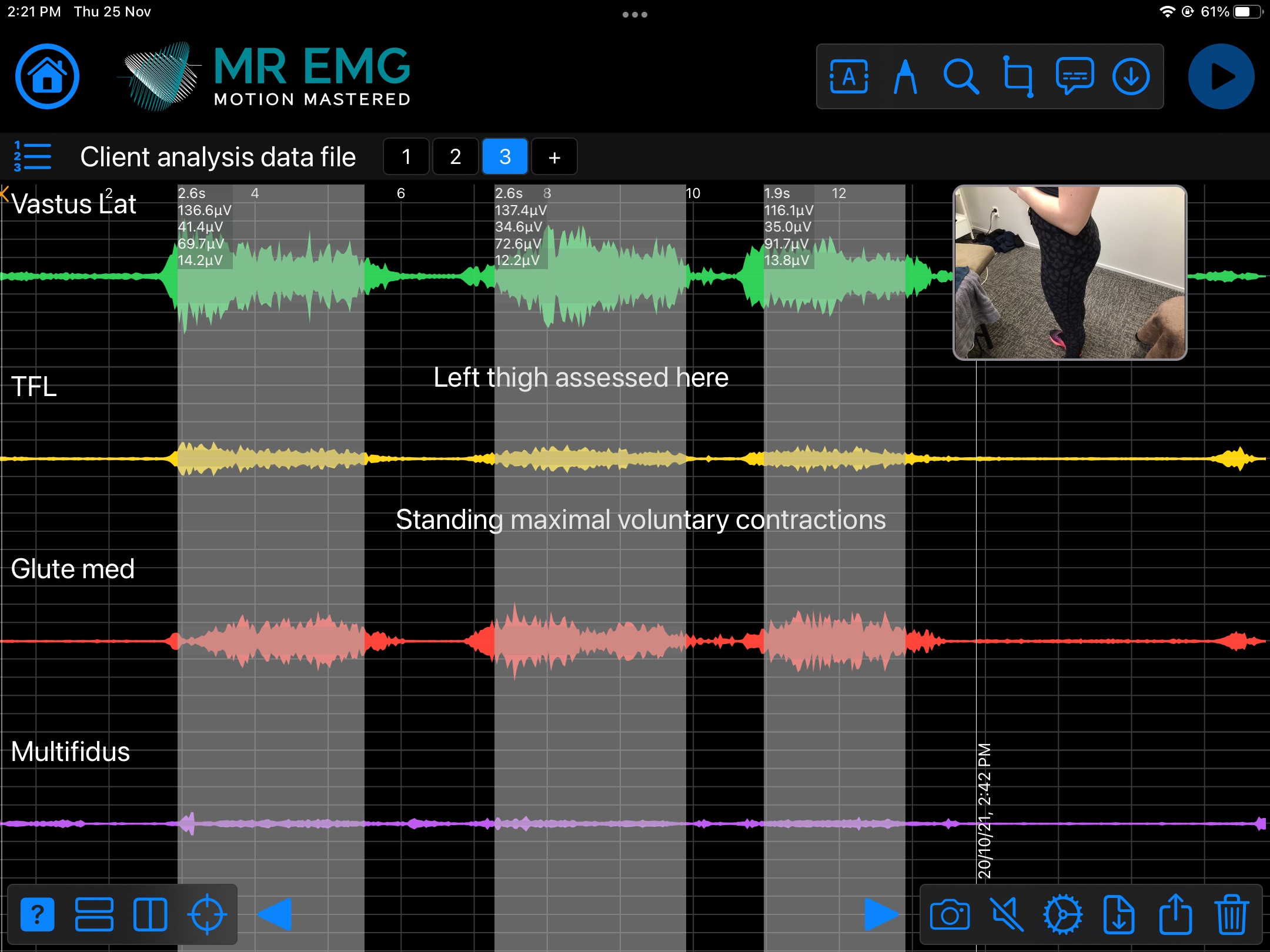Select page 3 tab

point(504,157)
